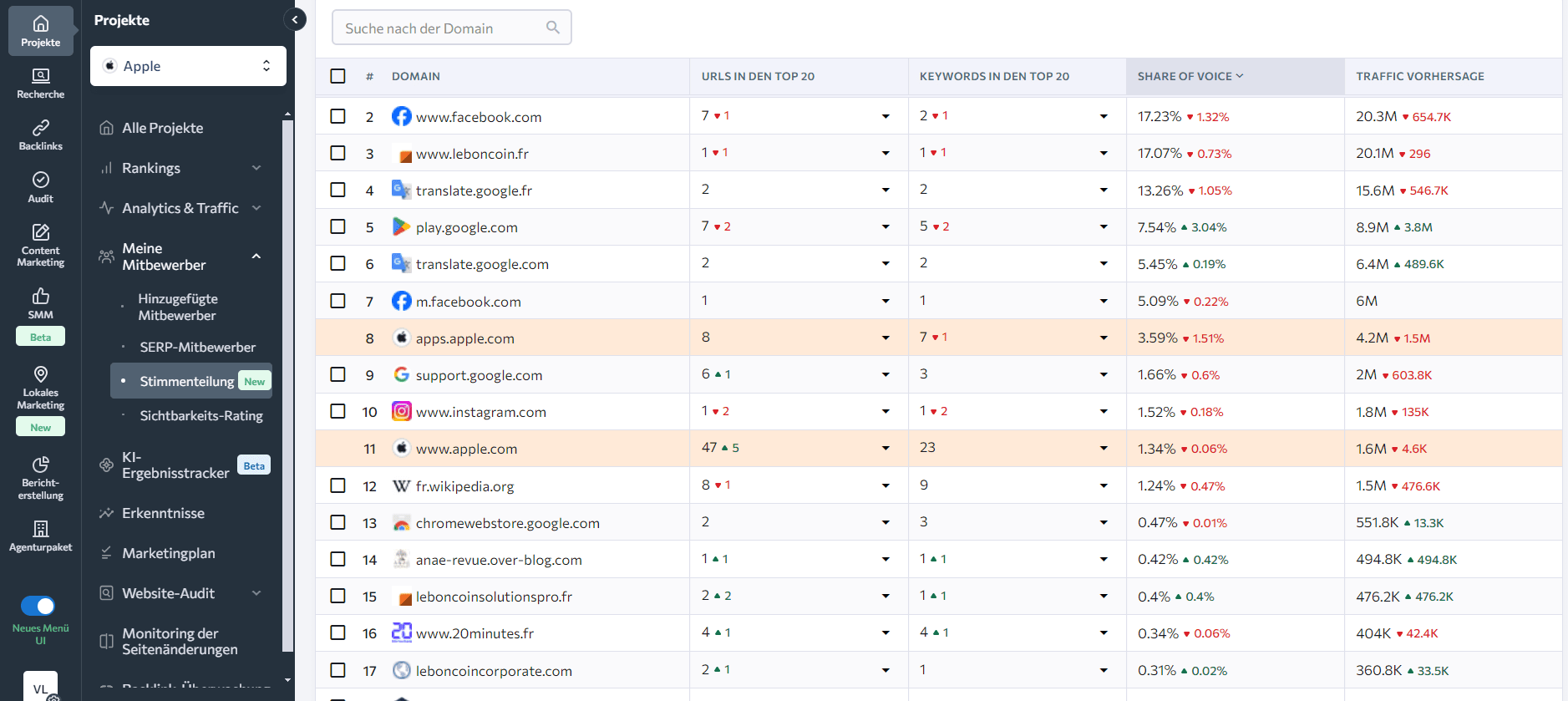This screenshot has height=701, width=1568.
Task: Check the box for support.google.com row
Action: coord(337,374)
